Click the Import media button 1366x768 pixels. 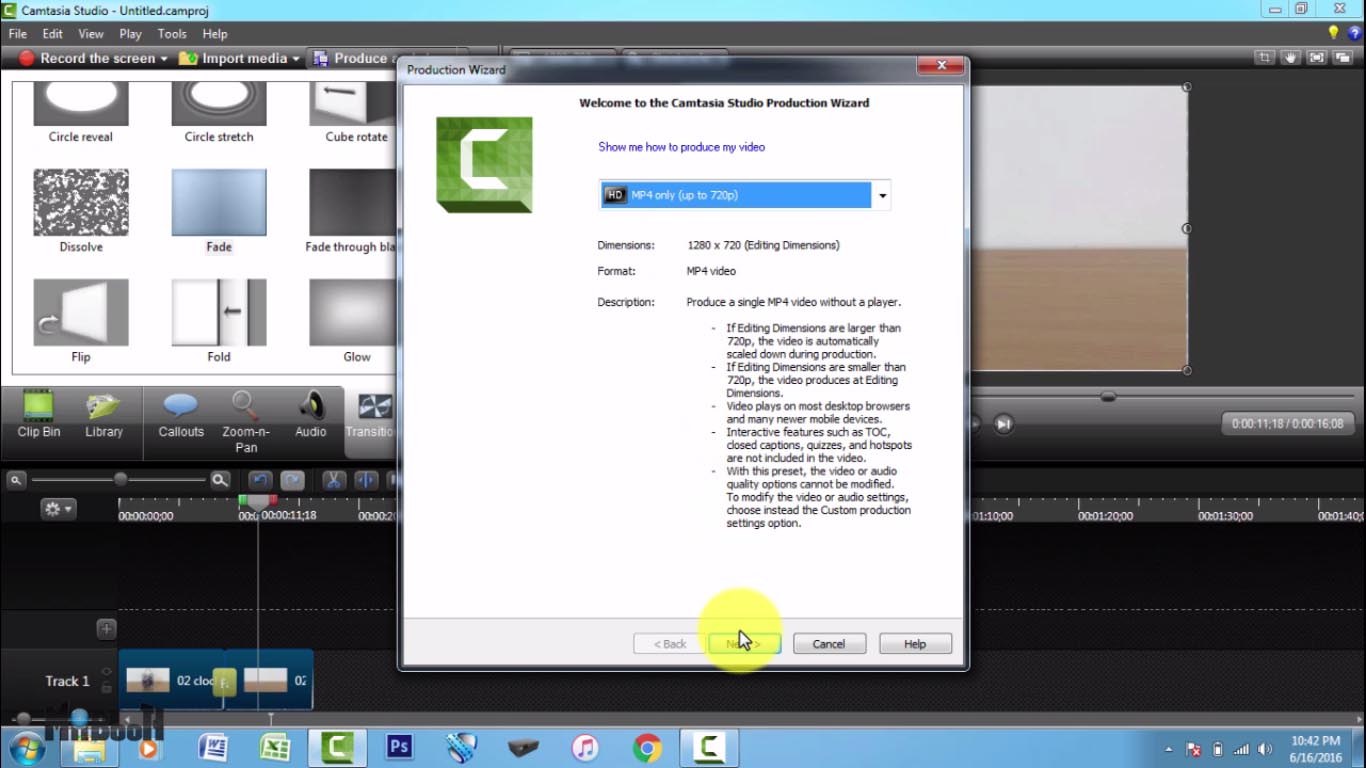click(x=234, y=59)
